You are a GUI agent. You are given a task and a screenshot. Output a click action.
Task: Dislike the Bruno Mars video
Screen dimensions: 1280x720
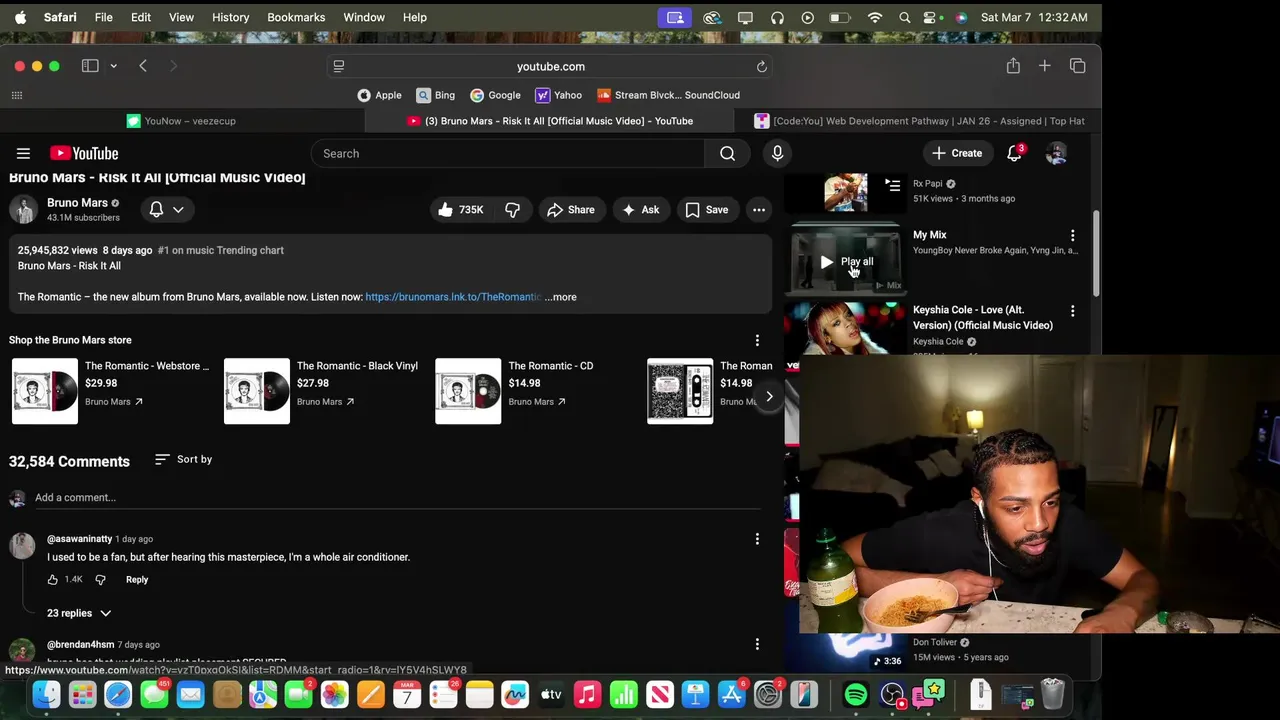point(512,210)
